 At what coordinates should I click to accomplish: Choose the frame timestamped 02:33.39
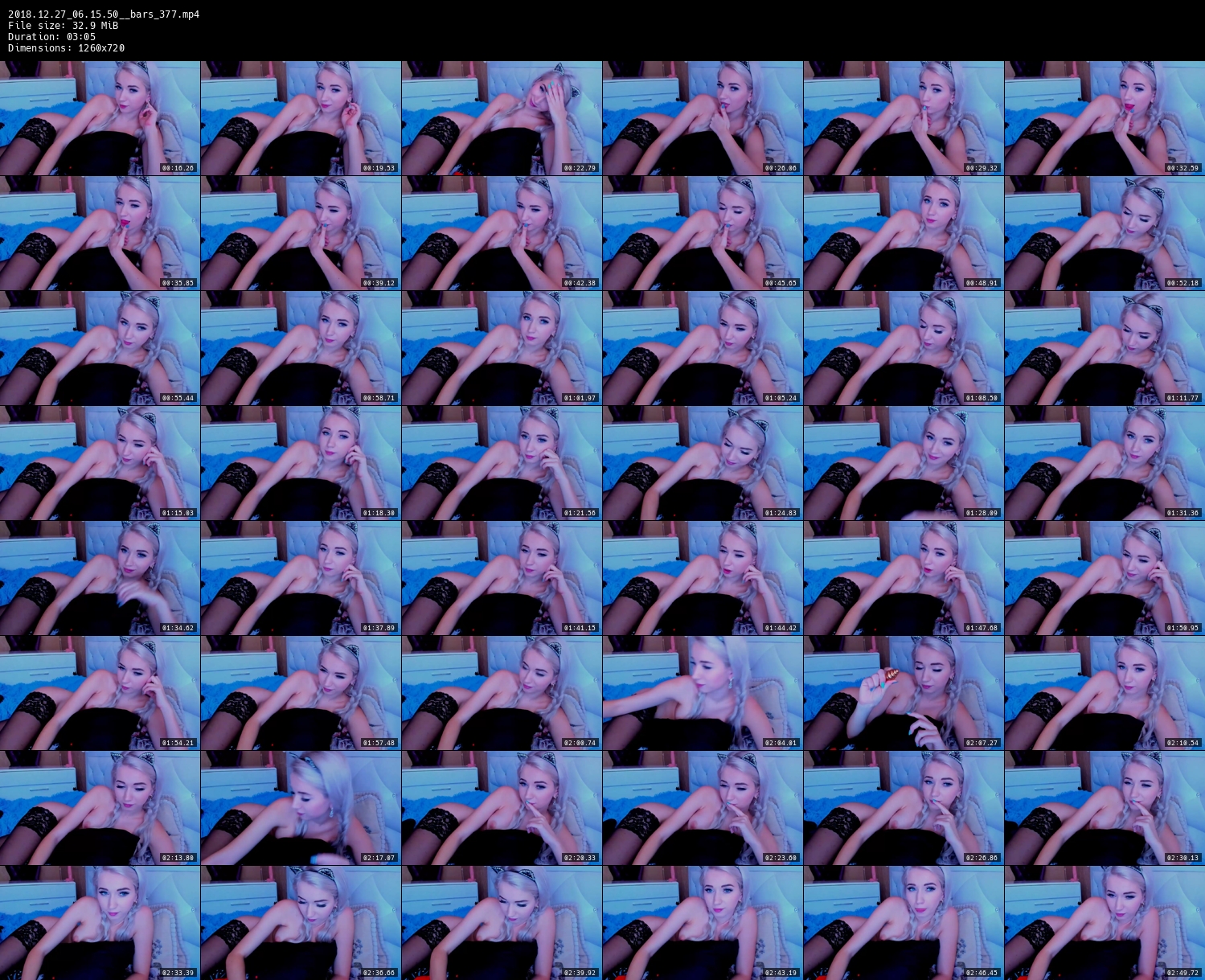tap(100, 923)
